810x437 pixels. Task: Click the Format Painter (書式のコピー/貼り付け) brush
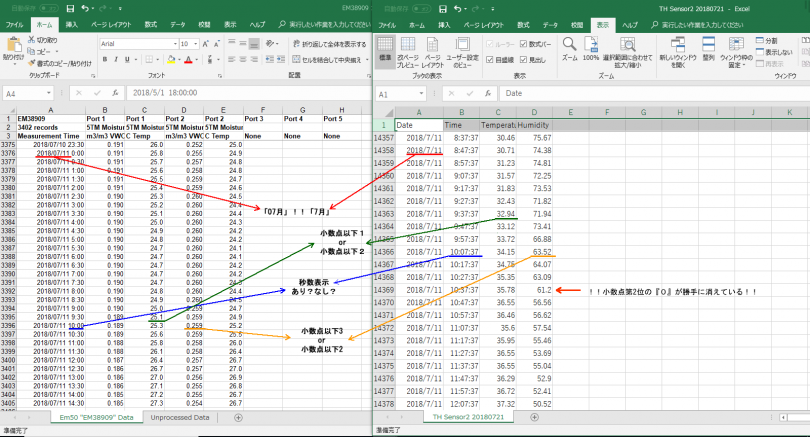[32, 63]
